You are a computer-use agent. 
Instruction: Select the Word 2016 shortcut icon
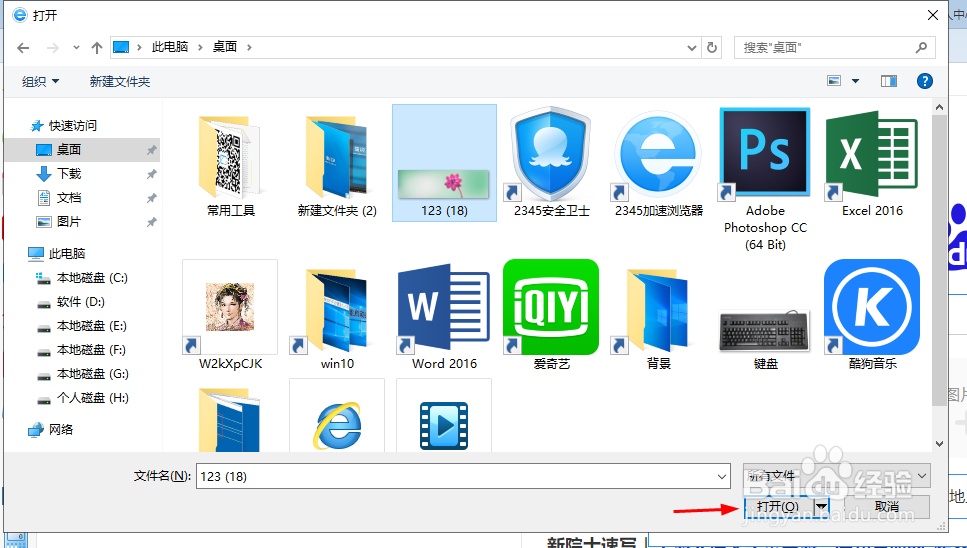click(444, 307)
